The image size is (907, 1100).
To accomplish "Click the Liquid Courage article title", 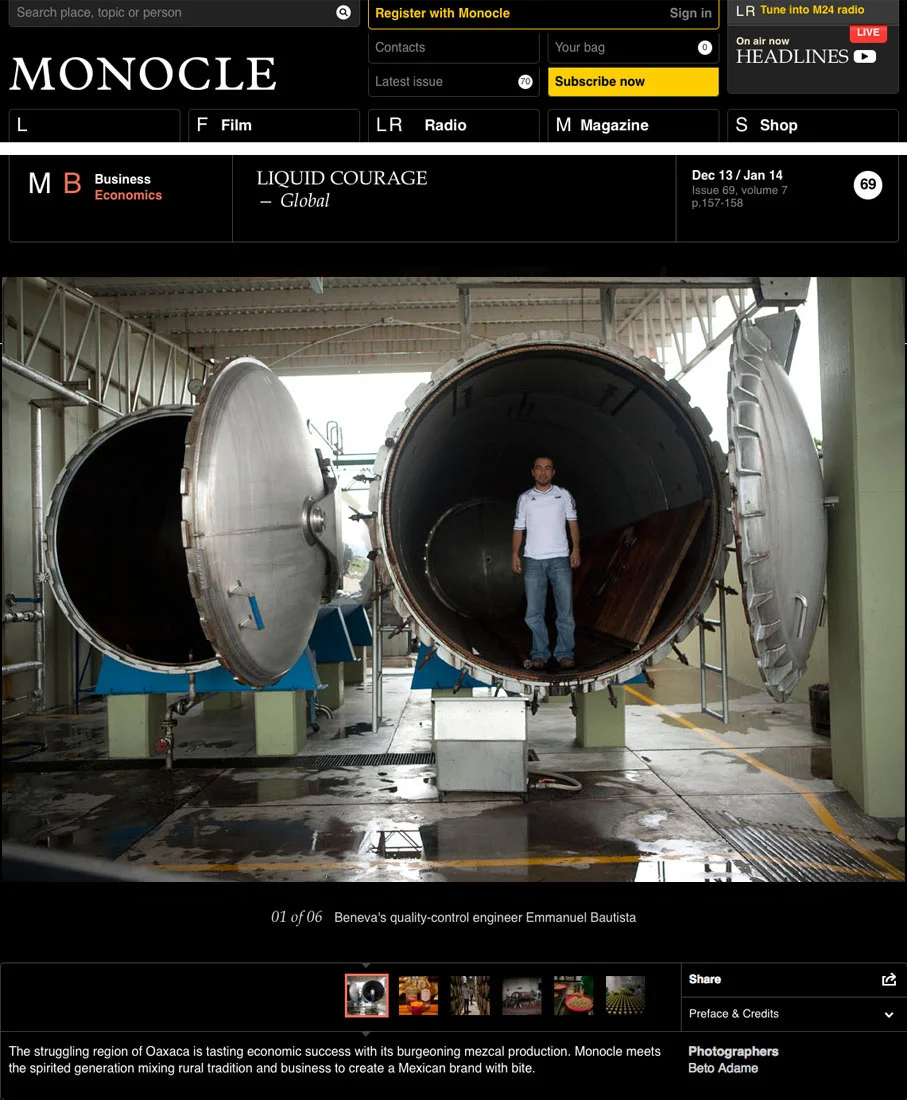I will click(x=342, y=177).
